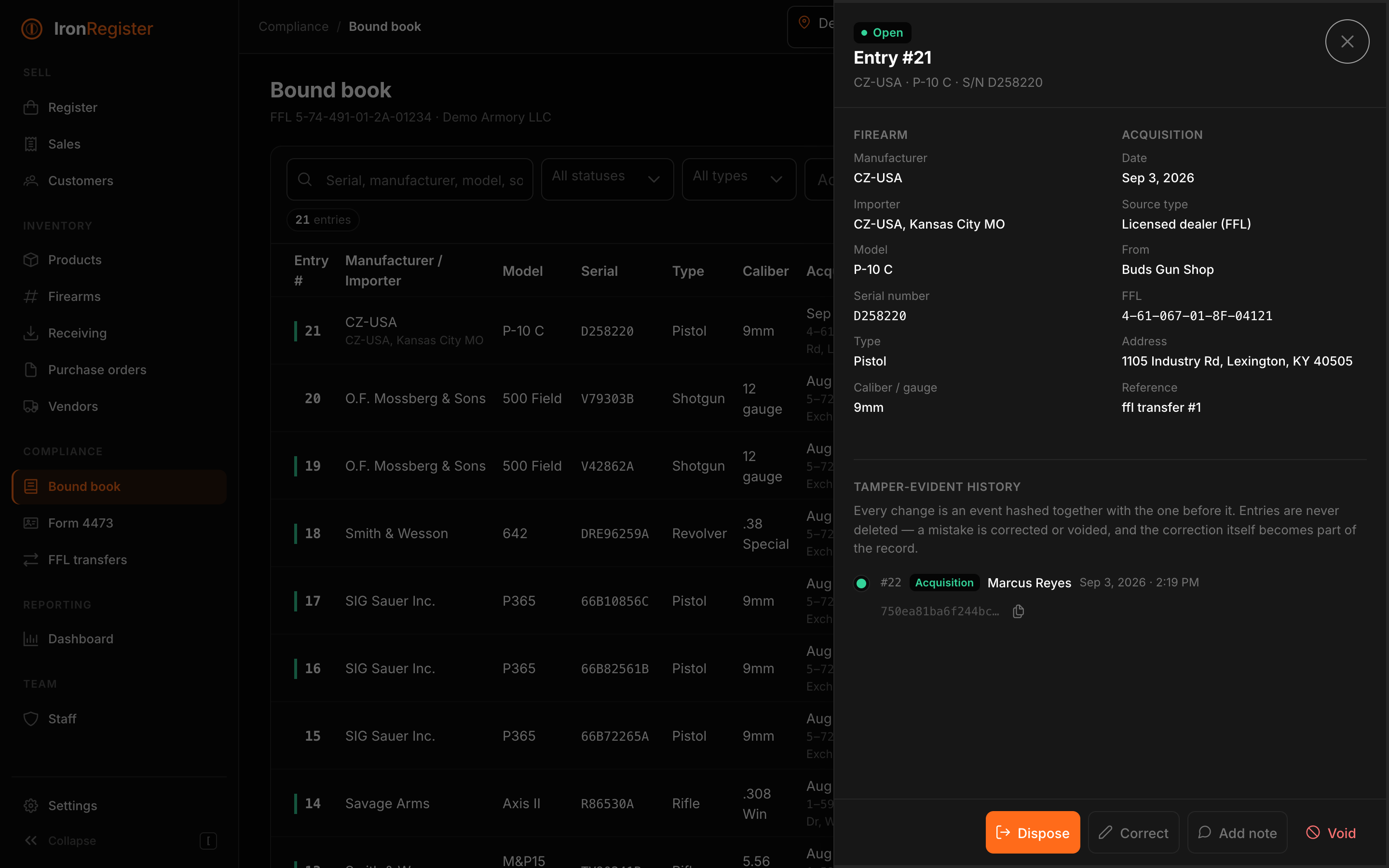This screenshot has width=1389, height=868.
Task: Click the Purchase orders document icon
Action: coord(31,370)
